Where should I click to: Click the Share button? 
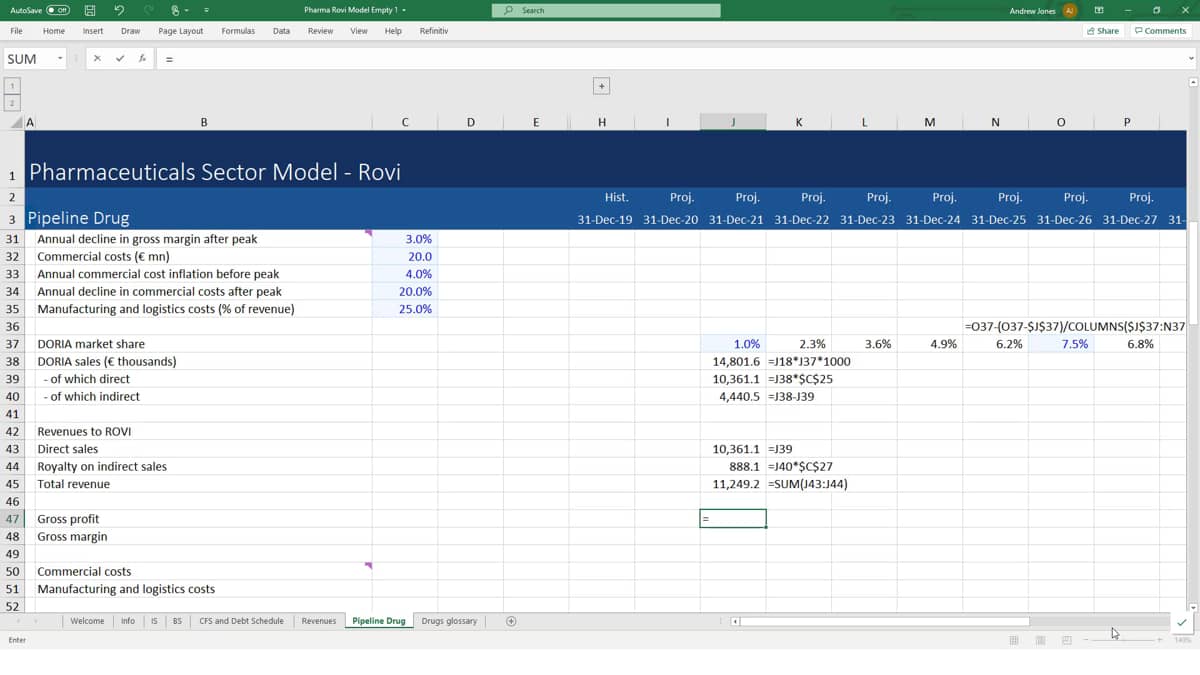1103,31
